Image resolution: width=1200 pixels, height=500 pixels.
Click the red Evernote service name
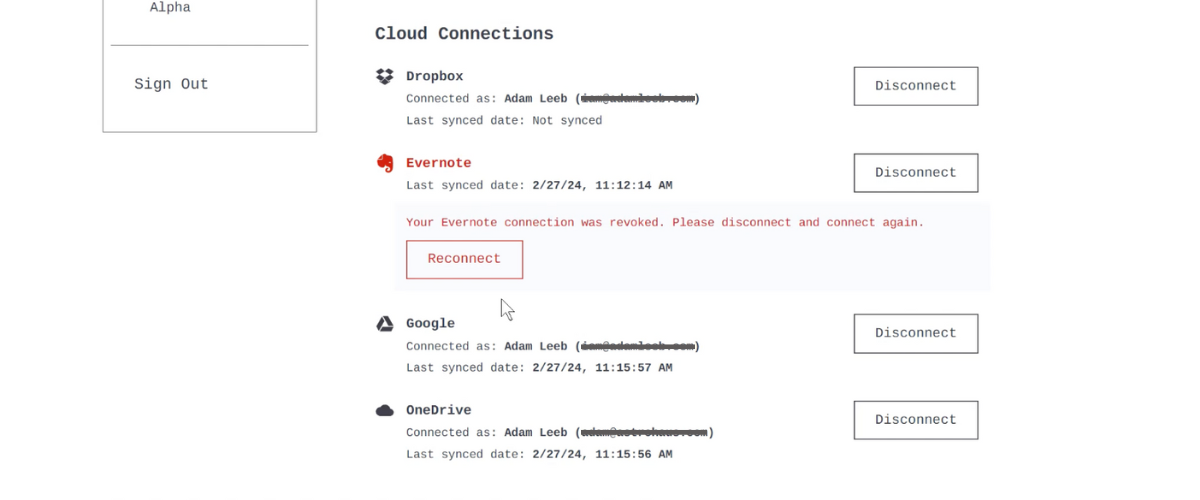438,163
